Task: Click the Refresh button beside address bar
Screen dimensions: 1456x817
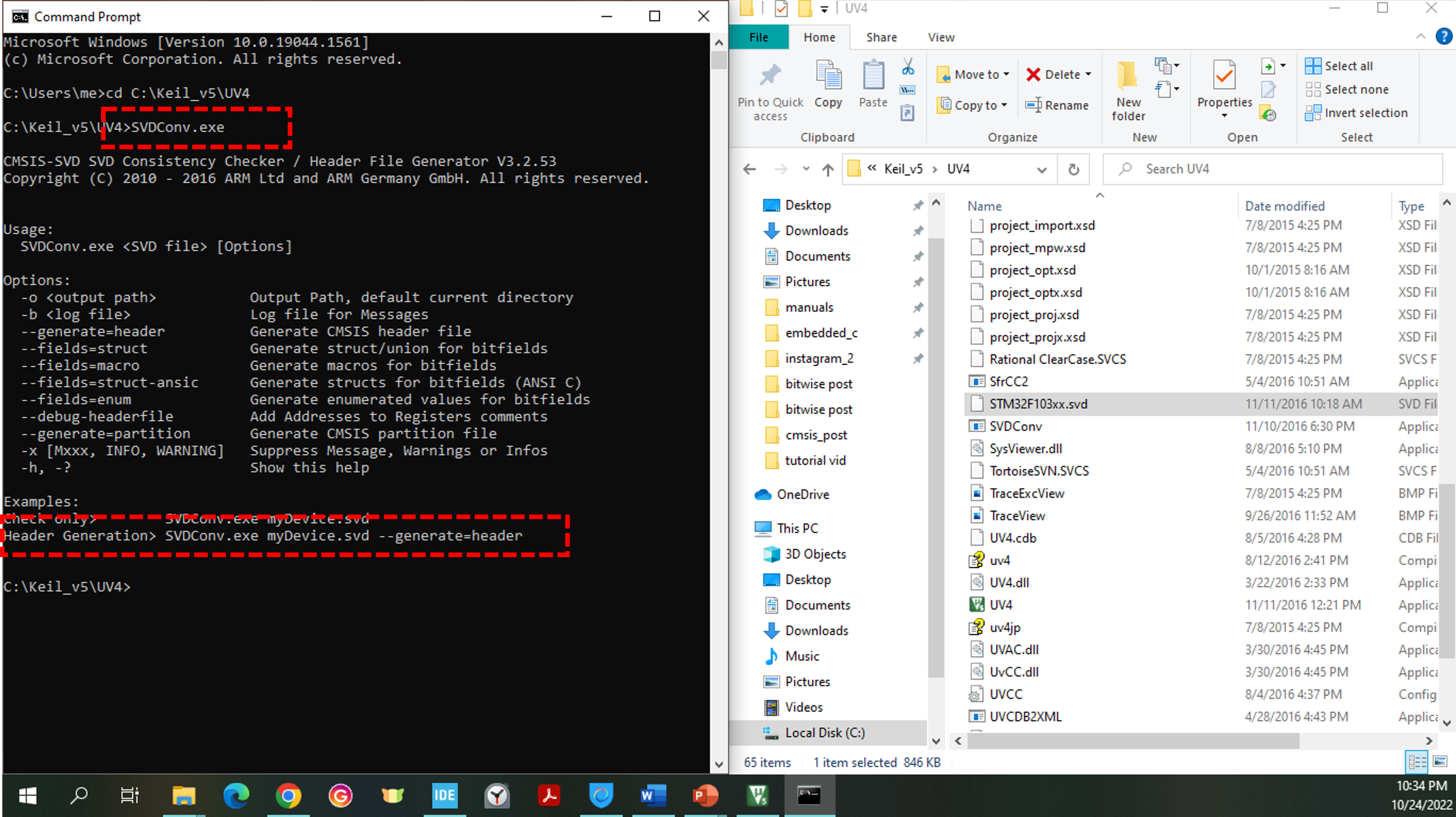Action: pyautogui.click(x=1074, y=169)
